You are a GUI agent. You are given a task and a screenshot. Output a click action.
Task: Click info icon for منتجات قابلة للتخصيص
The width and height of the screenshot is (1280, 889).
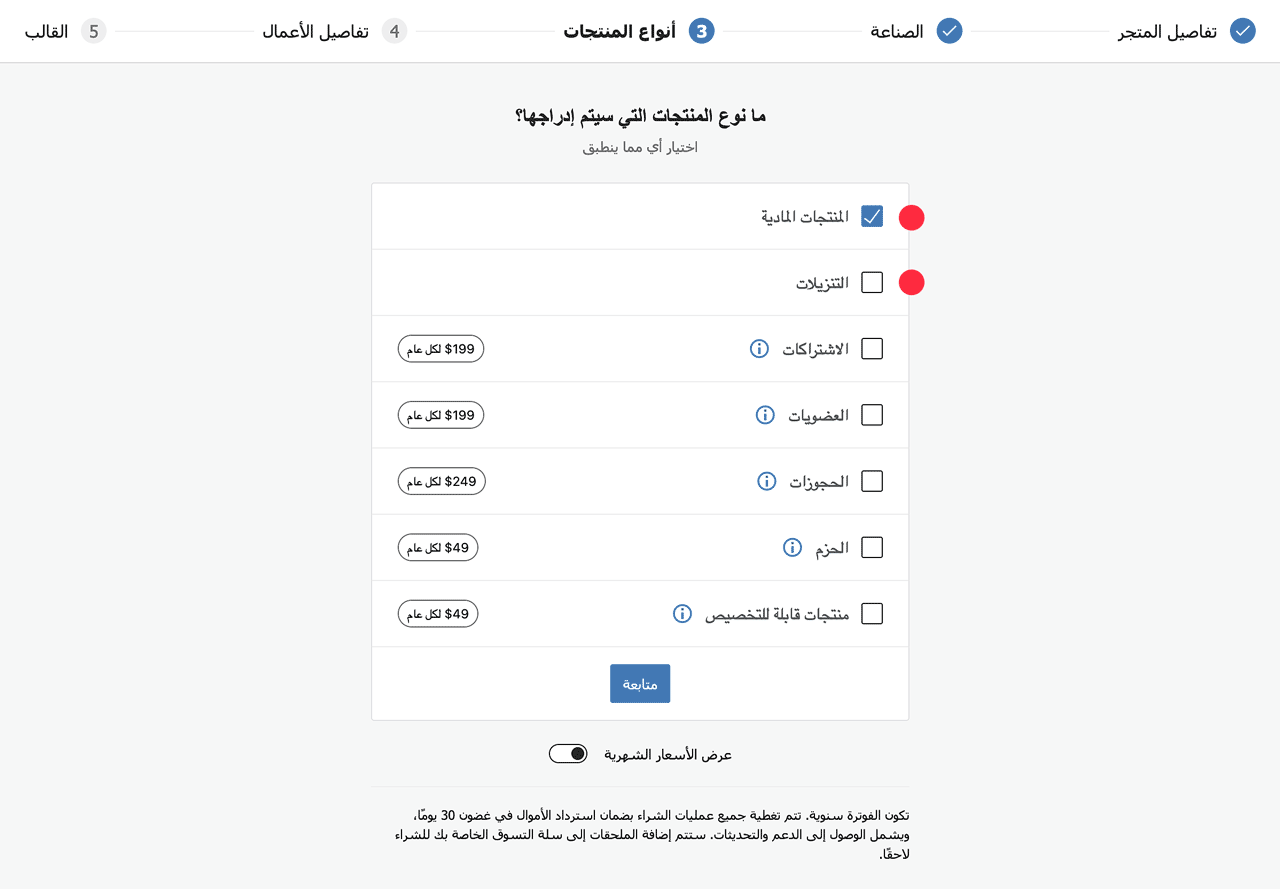(x=682, y=613)
